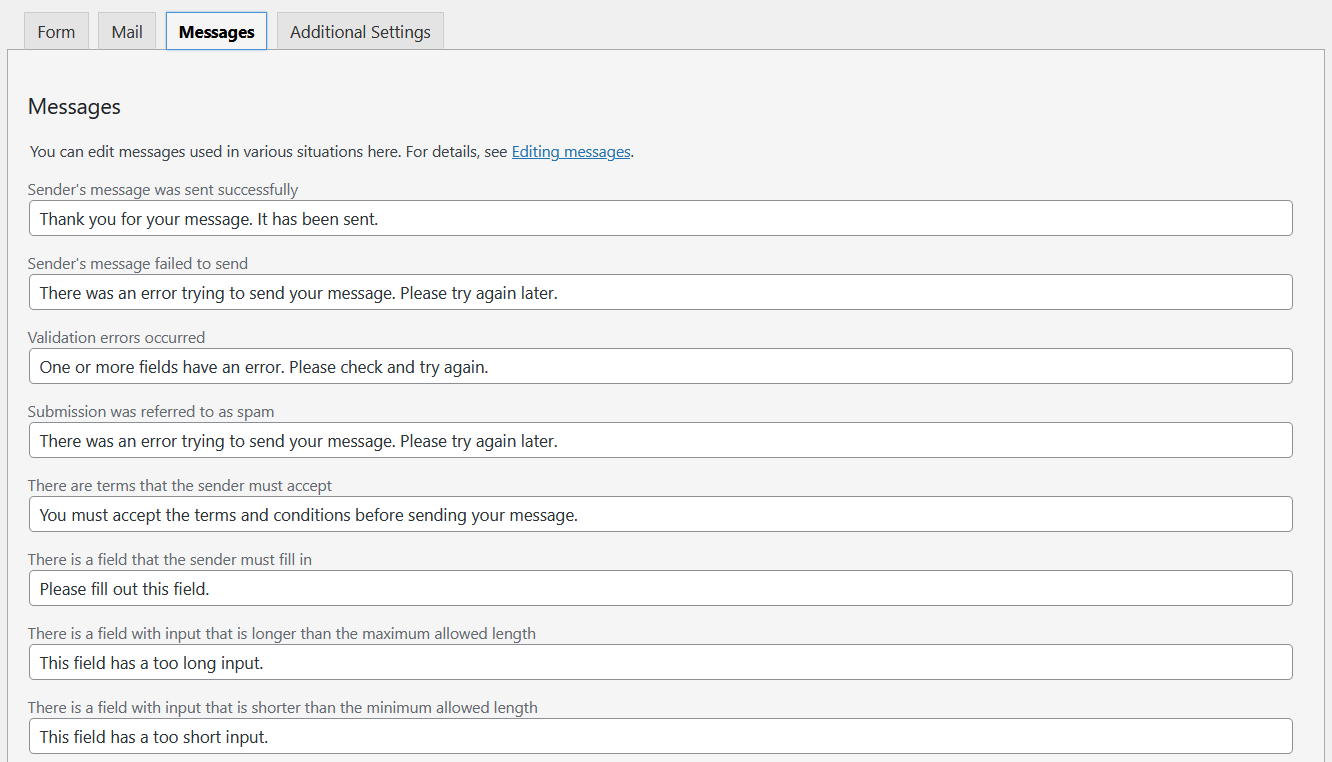
Task: Click the 'shorter than the minimum allowed length' label
Action: [283, 708]
